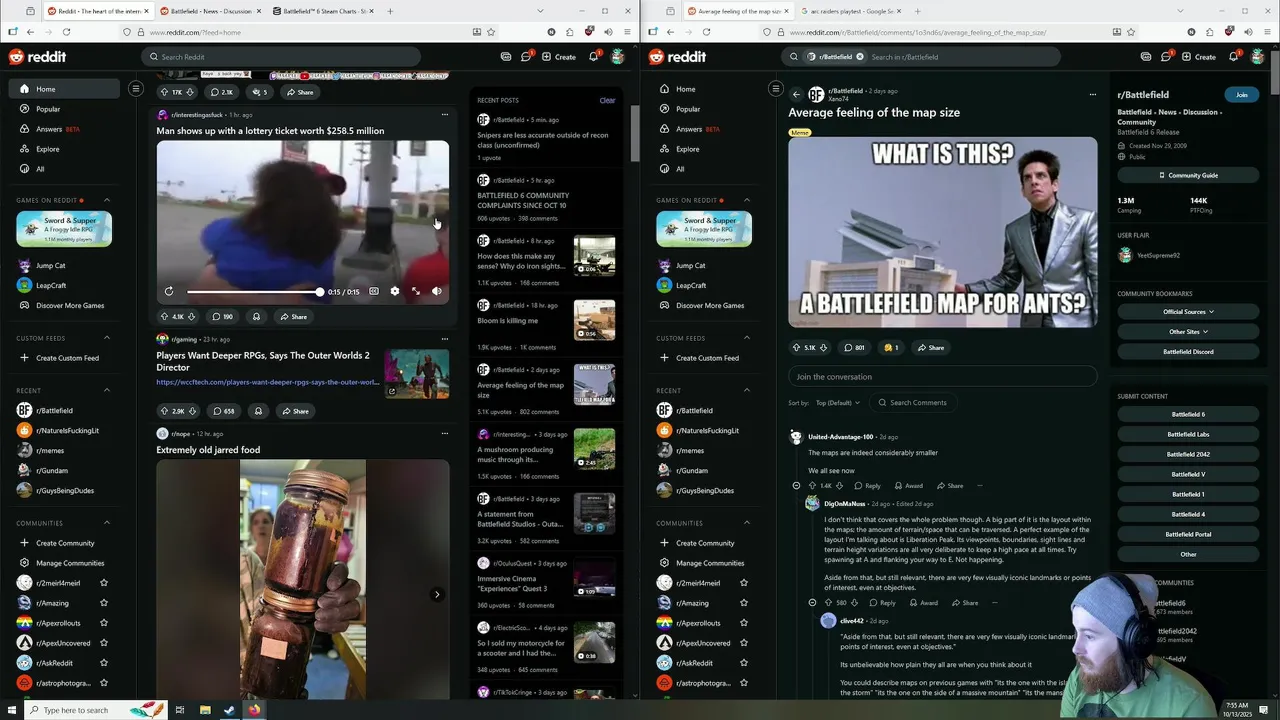Collapse Recent section in left window
1280x720 pixels.
[x=107, y=390]
